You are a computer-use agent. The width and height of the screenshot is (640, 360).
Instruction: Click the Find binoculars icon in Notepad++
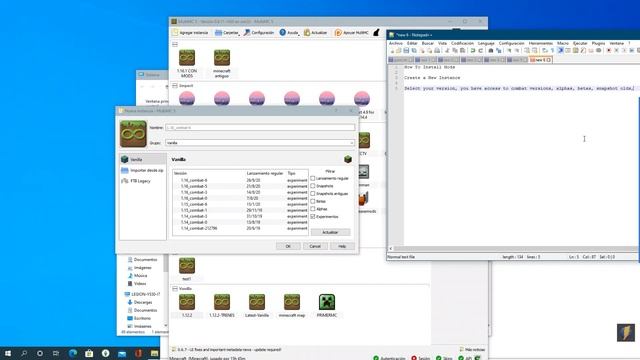tap(491, 51)
